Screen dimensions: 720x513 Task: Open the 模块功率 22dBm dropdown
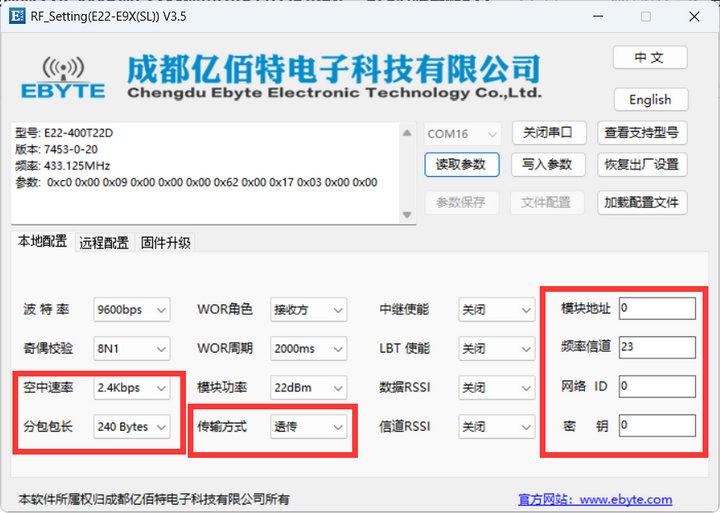(x=309, y=388)
